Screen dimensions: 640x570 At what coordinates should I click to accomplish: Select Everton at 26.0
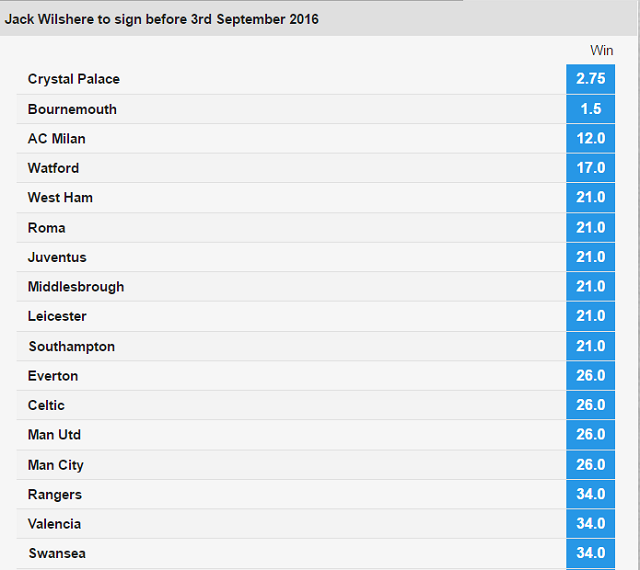pos(590,376)
